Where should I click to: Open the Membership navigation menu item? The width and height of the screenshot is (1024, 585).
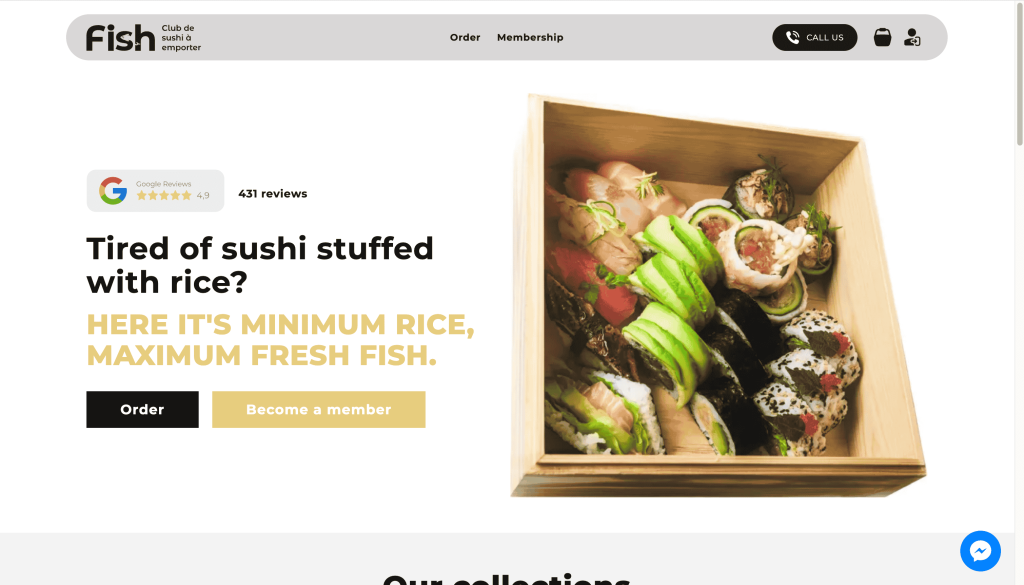[530, 37]
